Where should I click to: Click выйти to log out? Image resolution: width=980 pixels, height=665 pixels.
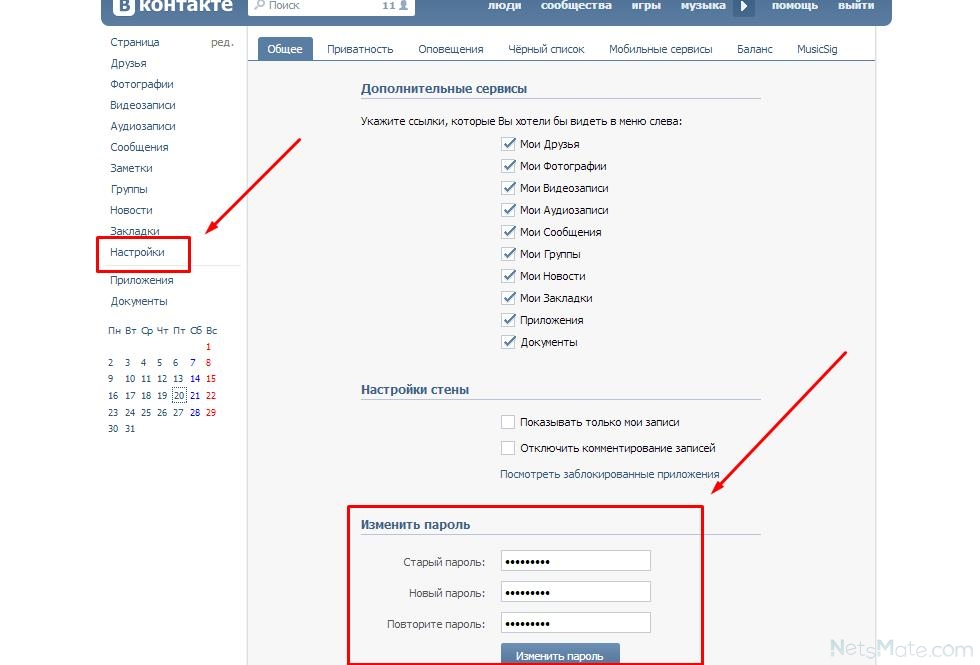click(856, 6)
